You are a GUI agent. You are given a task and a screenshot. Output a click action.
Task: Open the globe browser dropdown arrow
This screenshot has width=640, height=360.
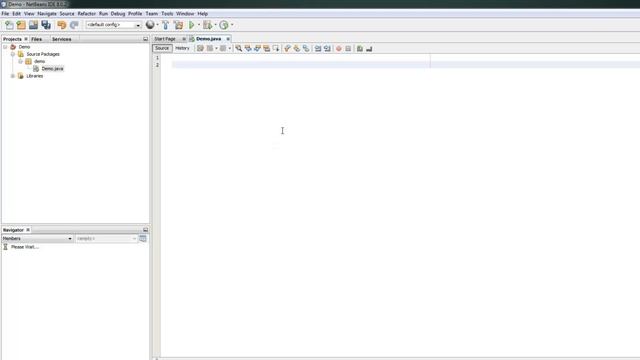[x=158, y=25]
